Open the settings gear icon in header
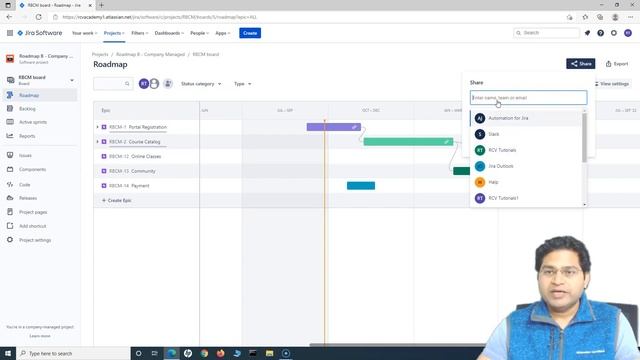The height and width of the screenshot is (360, 640). point(614,33)
